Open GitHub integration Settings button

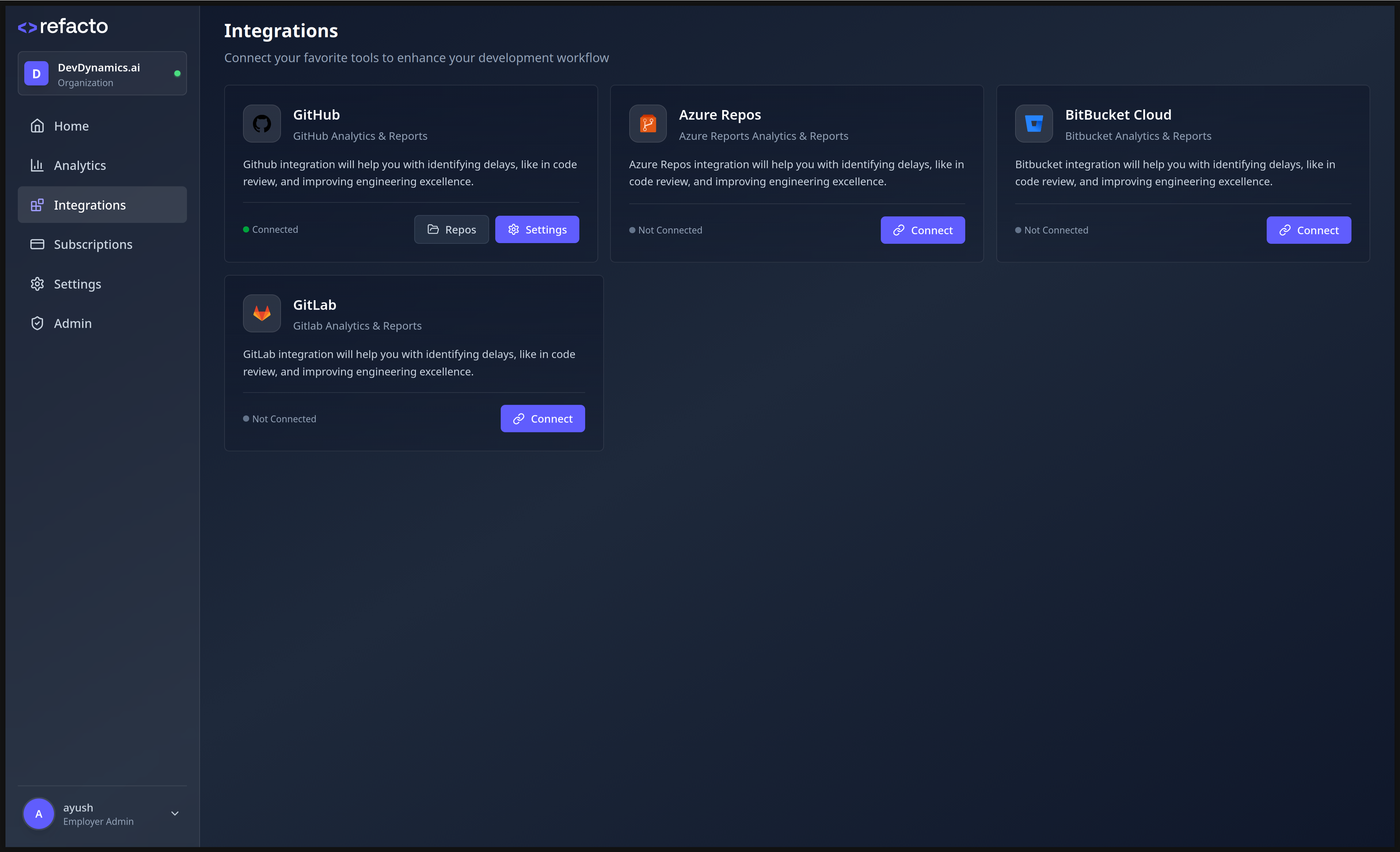coord(537,230)
